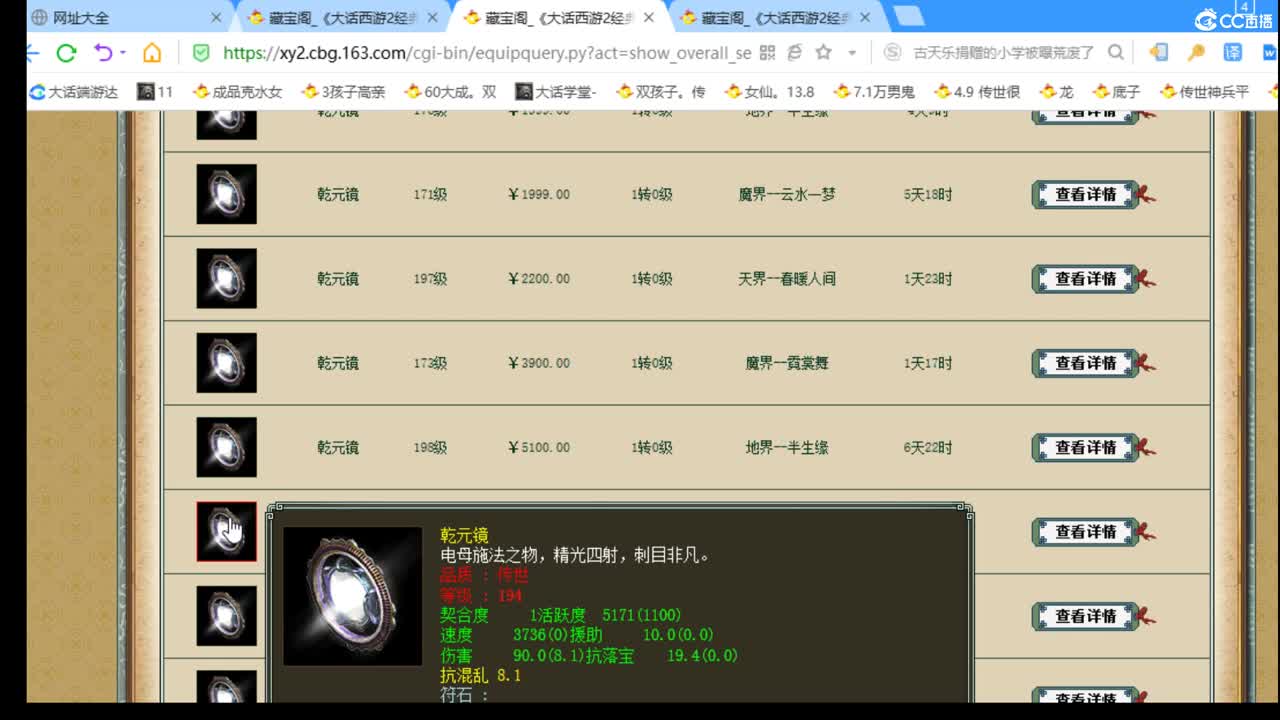Close the last 藏宝阁 tab
The image size is (1280, 720).
[x=865, y=18]
